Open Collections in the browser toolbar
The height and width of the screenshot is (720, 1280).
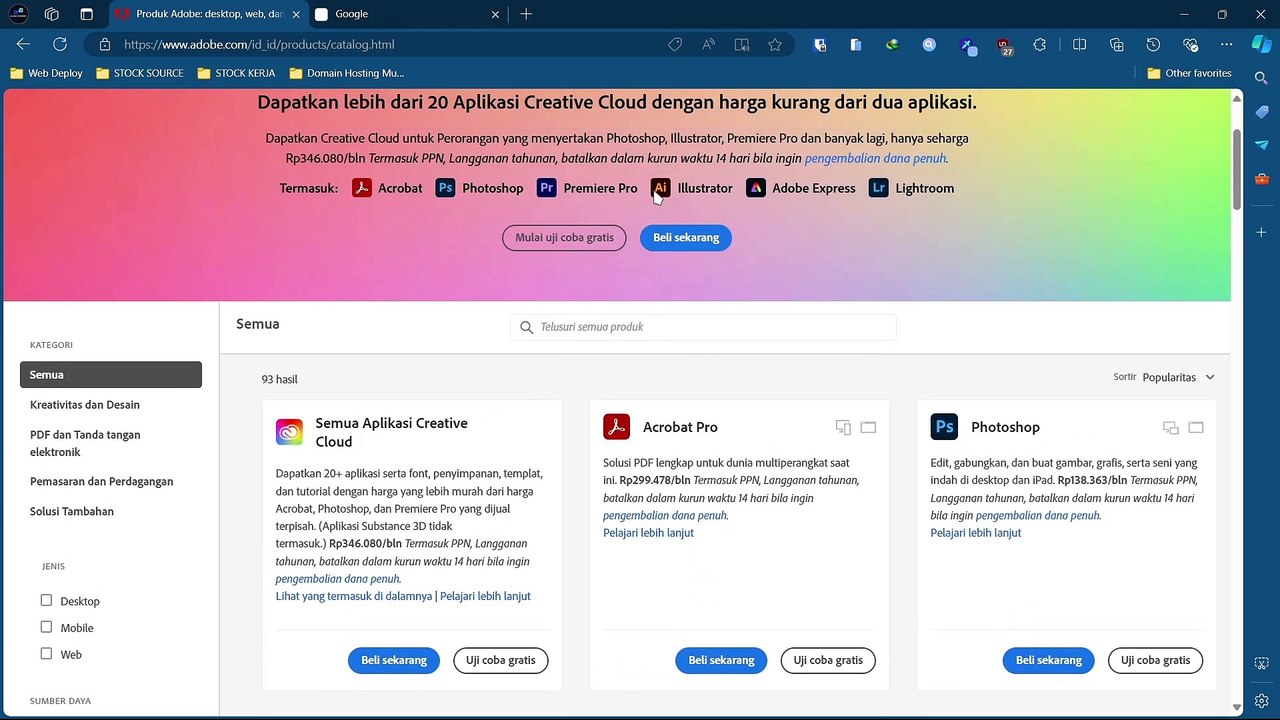1117,44
